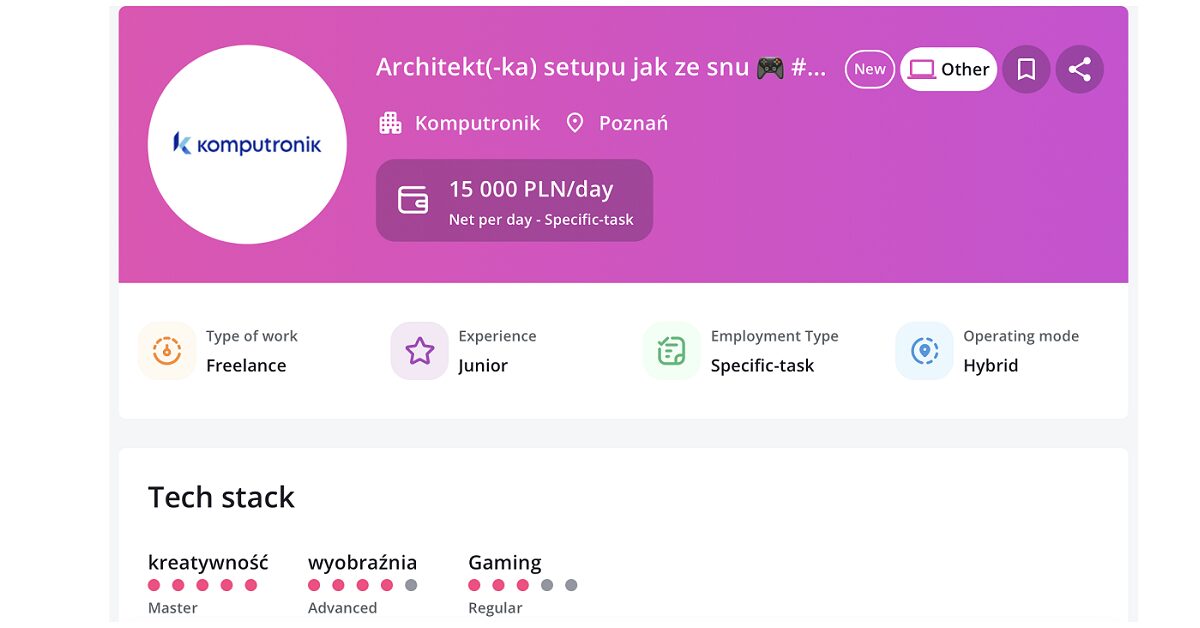The width and height of the screenshot is (1200, 628).
Task: Click the wyobraźnia skill label
Action: click(x=362, y=562)
